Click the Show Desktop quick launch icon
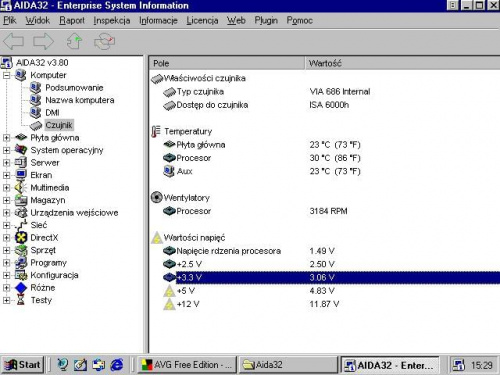The height and width of the screenshot is (375, 500). click(80, 365)
